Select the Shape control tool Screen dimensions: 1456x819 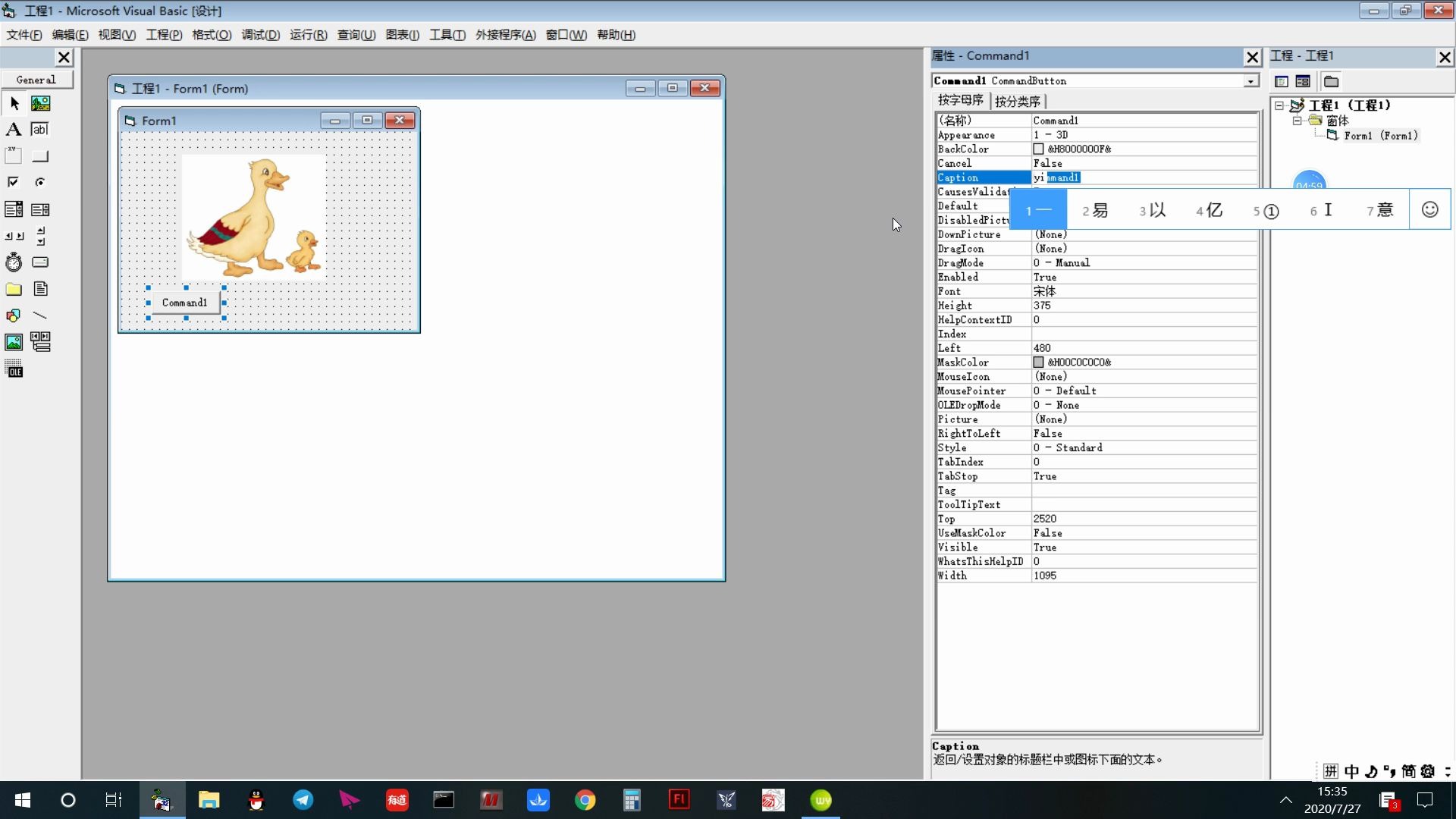(x=14, y=315)
